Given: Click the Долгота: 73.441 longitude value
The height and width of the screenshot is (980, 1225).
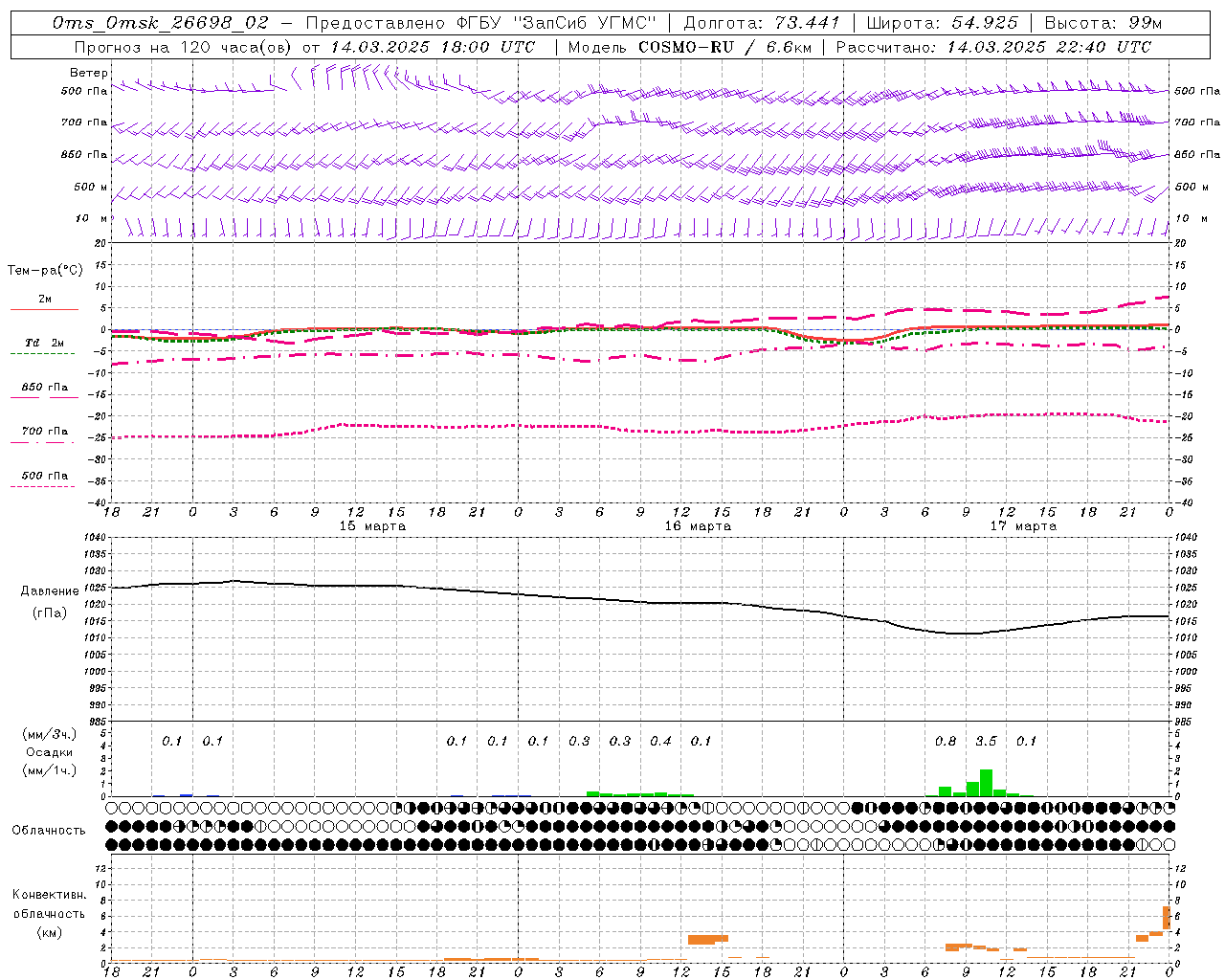Looking at the screenshot, I should pos(762,23).
